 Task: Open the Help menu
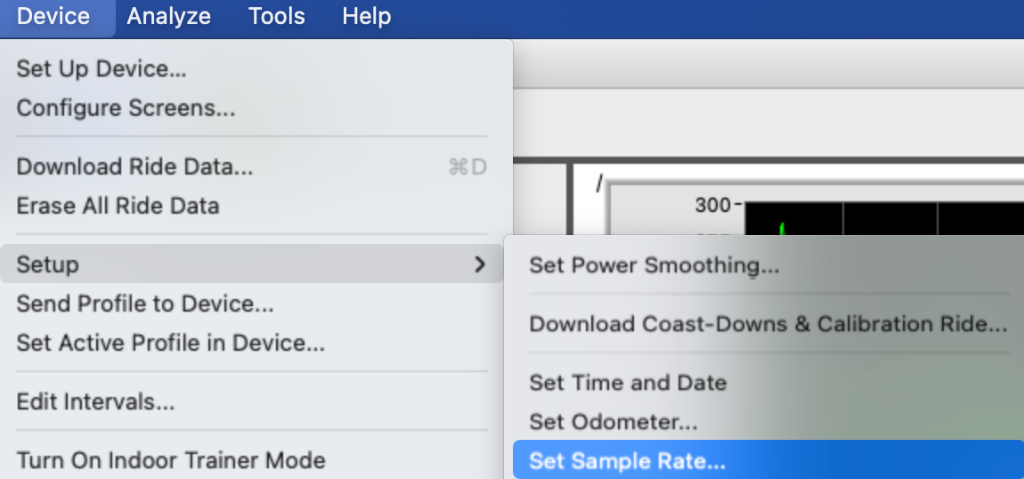click(366, 17)
